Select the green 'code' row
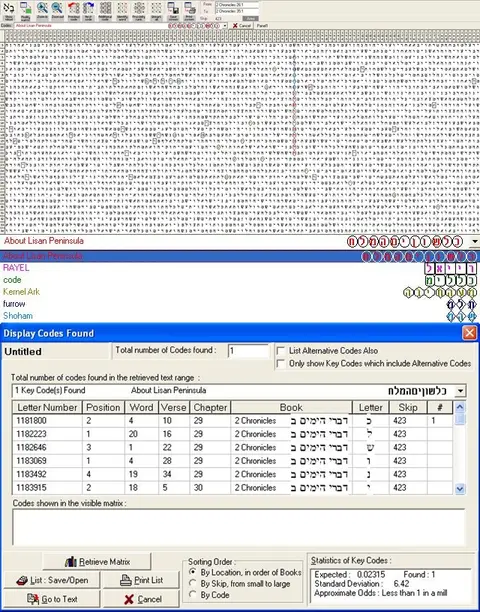Screen dimensions: 480x612 click(x=240, y=280)
